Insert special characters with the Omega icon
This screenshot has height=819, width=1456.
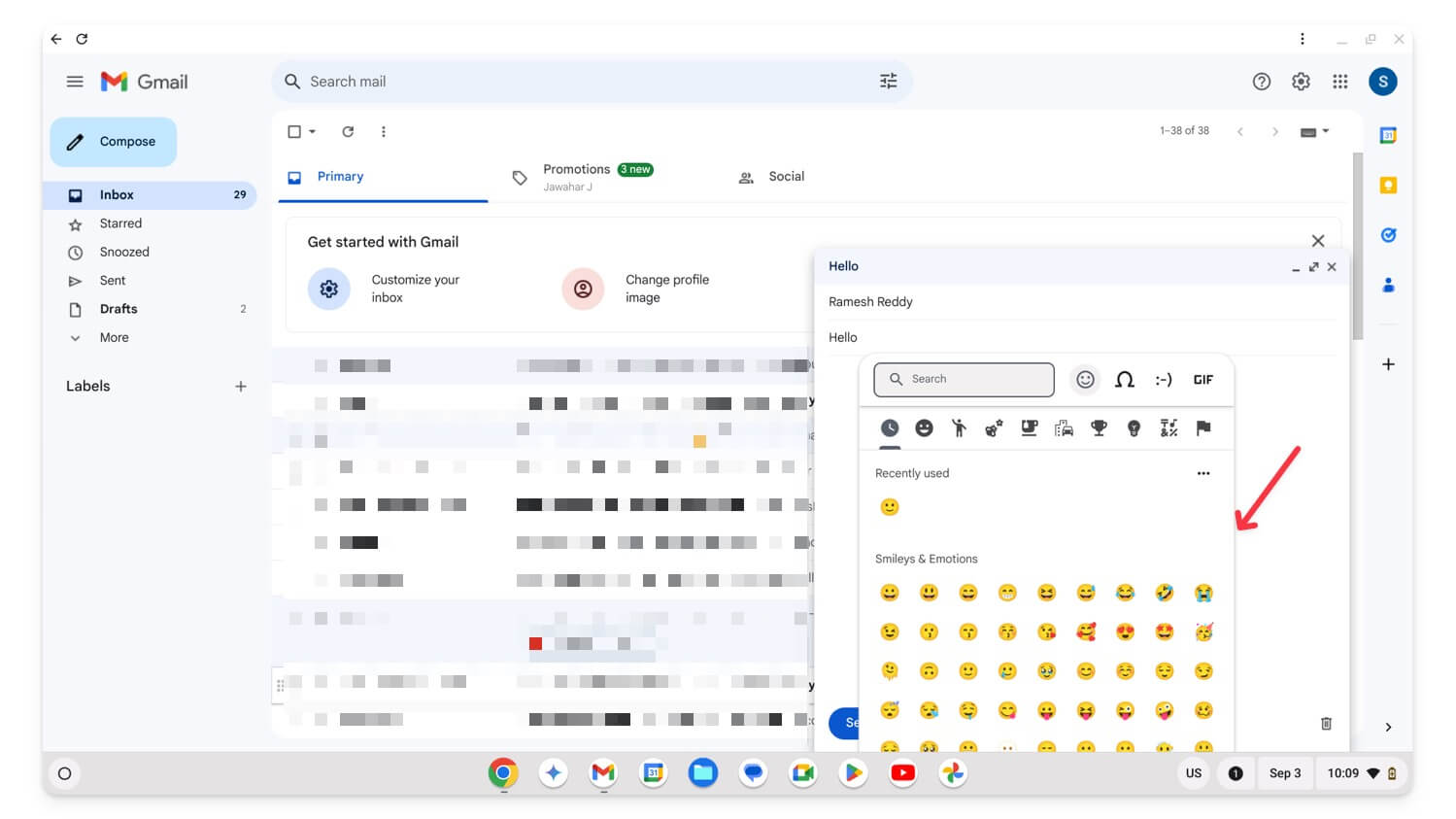click(x=1124, y=379)
